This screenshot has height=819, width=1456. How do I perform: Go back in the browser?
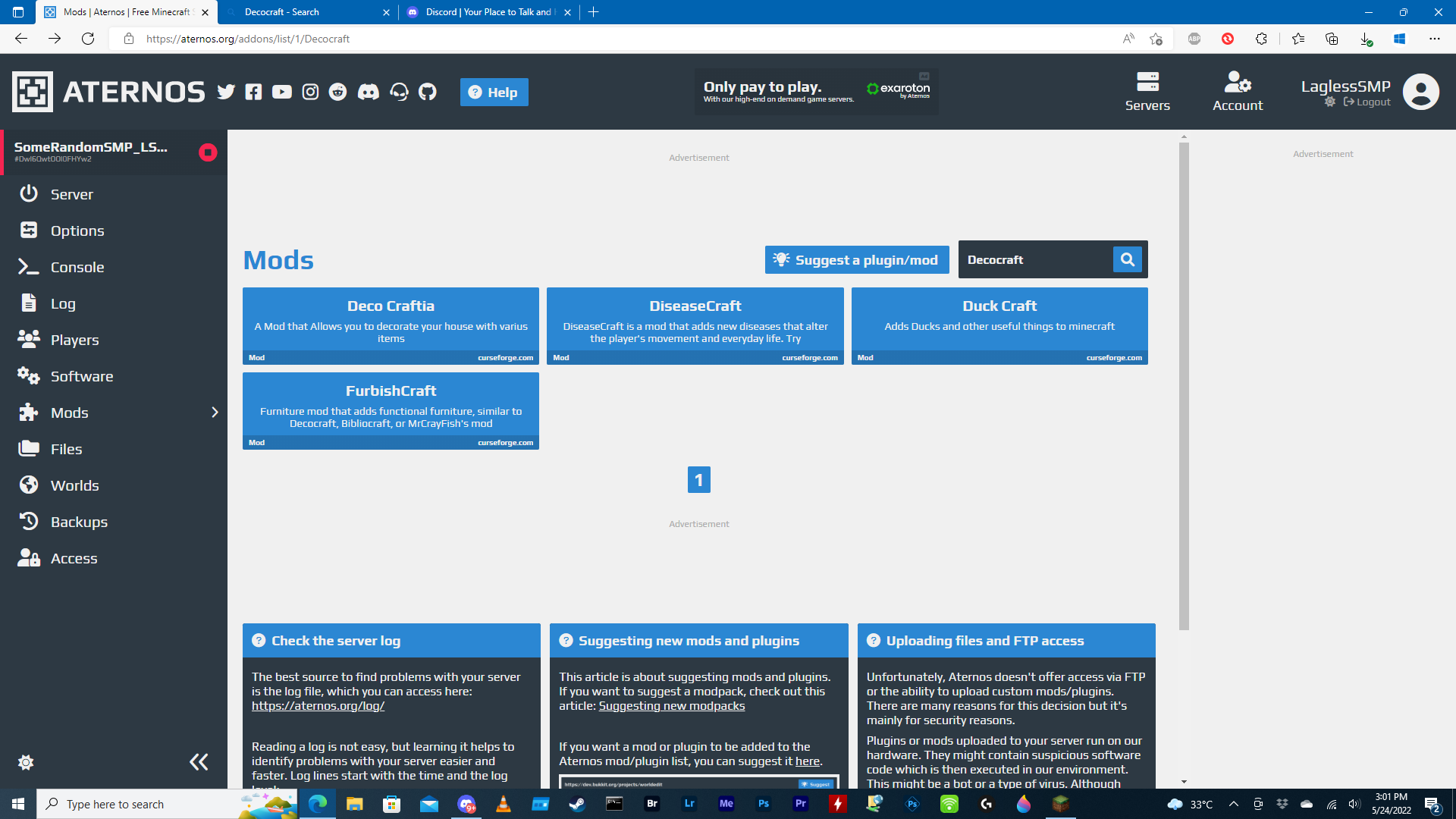pyautogui.click(x=21, y=39)
